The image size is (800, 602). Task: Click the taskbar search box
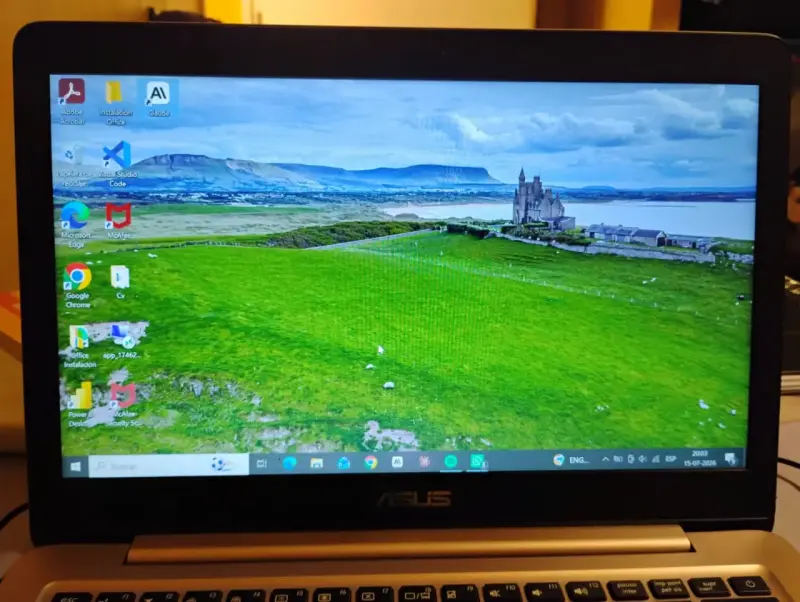click(x=168, y=465)
